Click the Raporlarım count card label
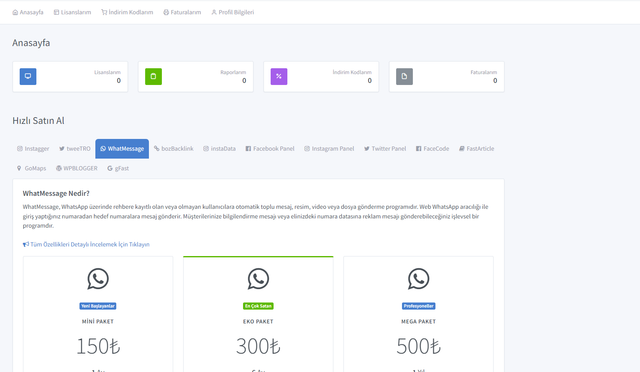Viewport: 640px width, 372px height. click(233, 72)
